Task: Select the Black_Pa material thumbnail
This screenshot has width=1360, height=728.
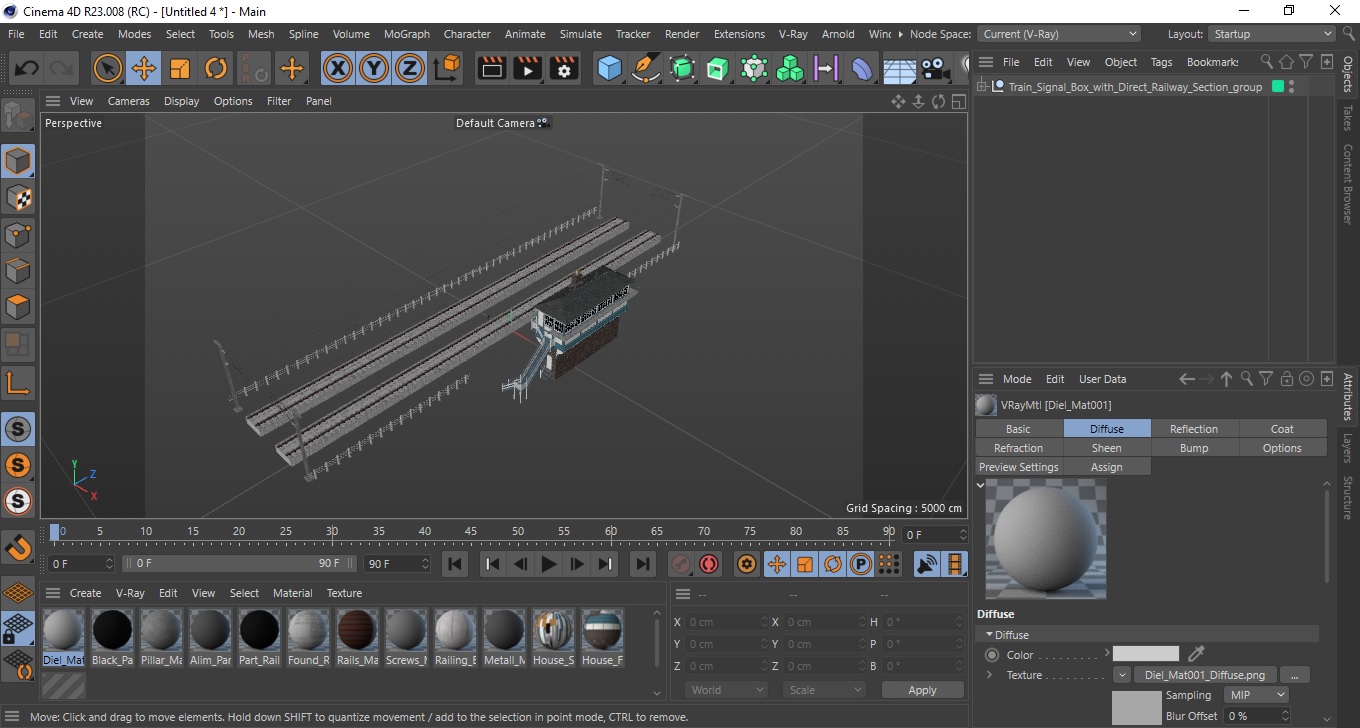Action: point(112,638)
